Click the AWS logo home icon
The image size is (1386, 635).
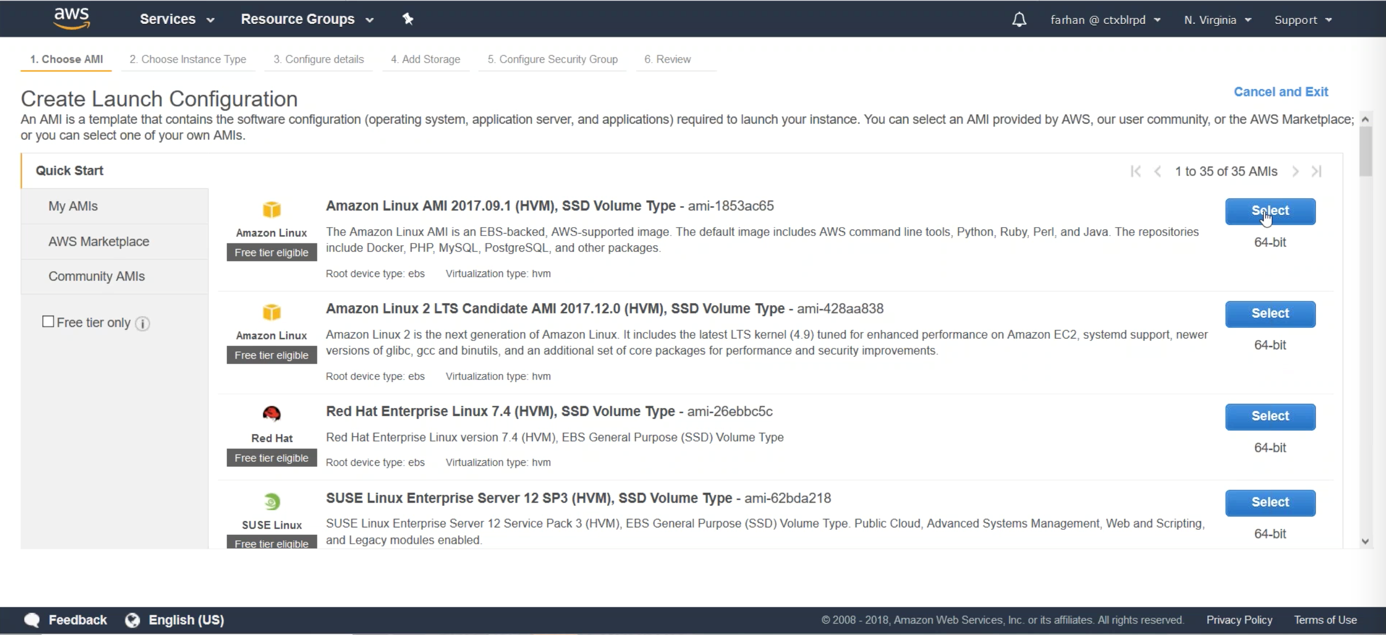point(72,18)
